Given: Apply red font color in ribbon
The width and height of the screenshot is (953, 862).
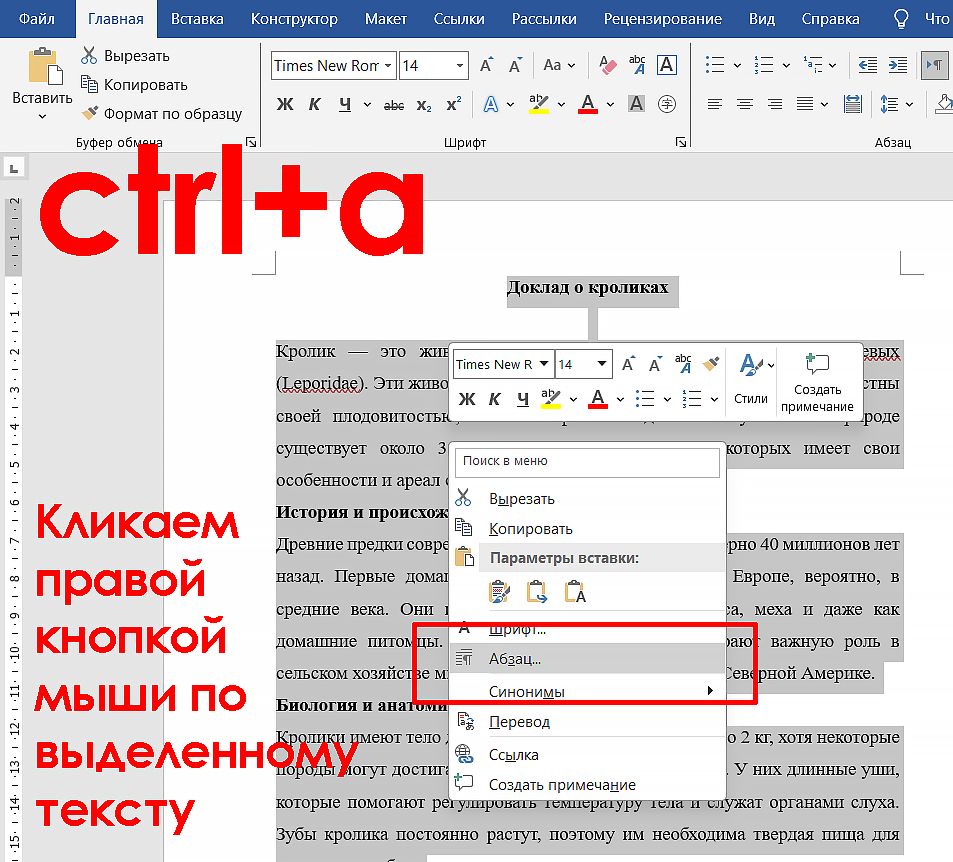Looking at the screenshot, I should [588, 105].
